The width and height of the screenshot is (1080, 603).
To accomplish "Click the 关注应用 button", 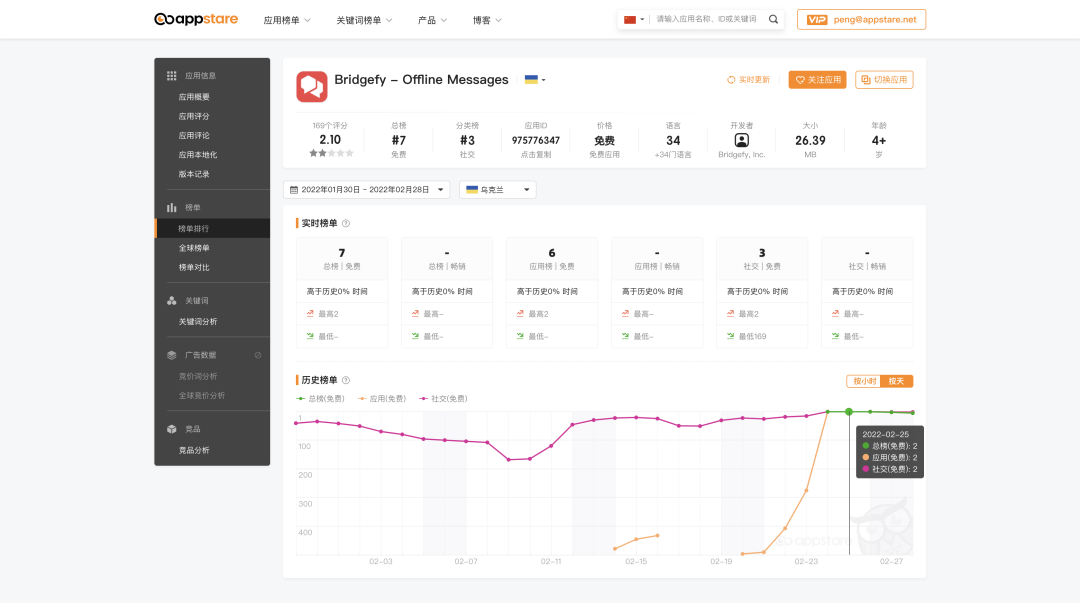I will click(817, 80).
